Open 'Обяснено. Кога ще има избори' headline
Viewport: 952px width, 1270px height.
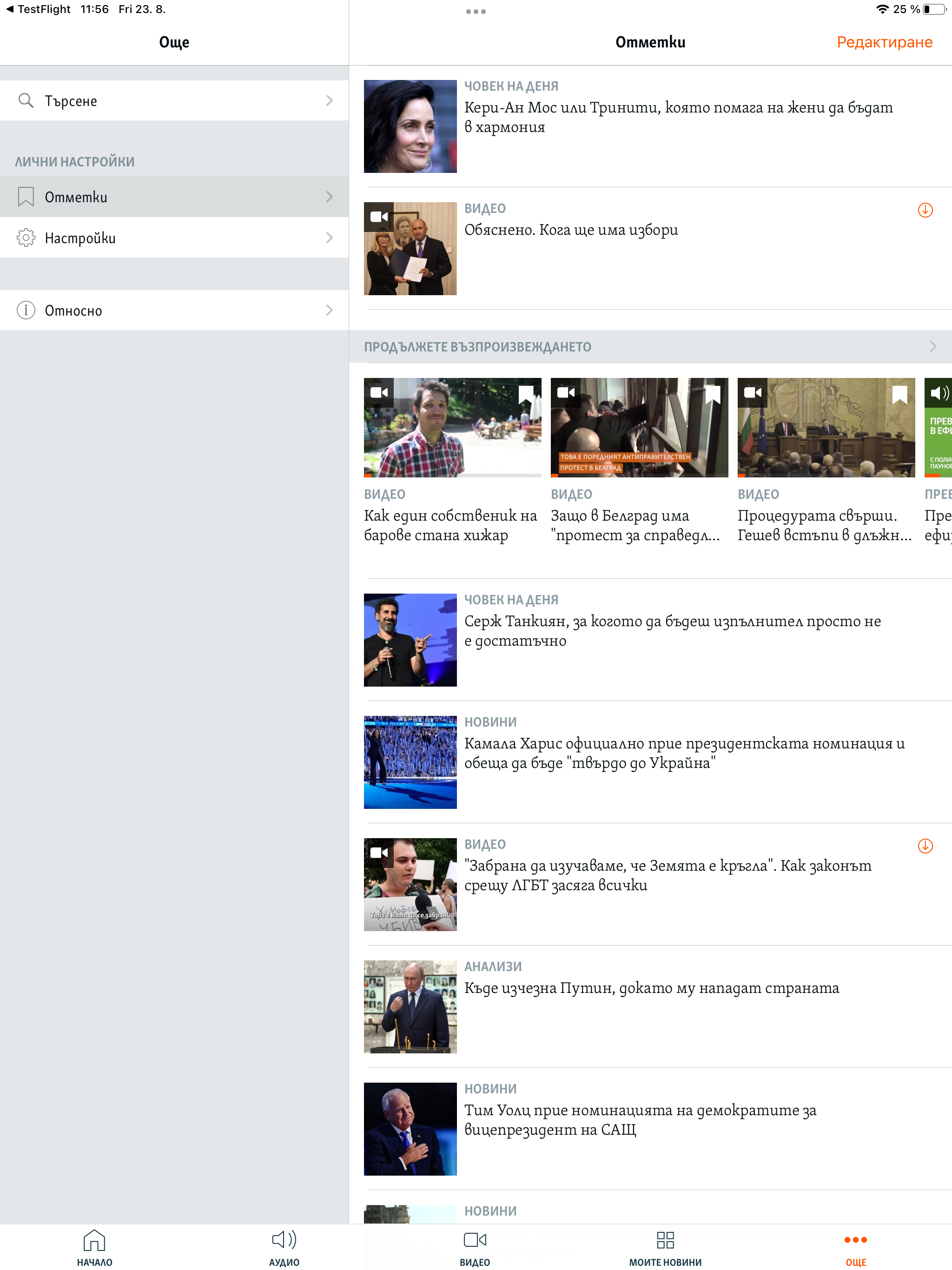click(x=571, y=230)
